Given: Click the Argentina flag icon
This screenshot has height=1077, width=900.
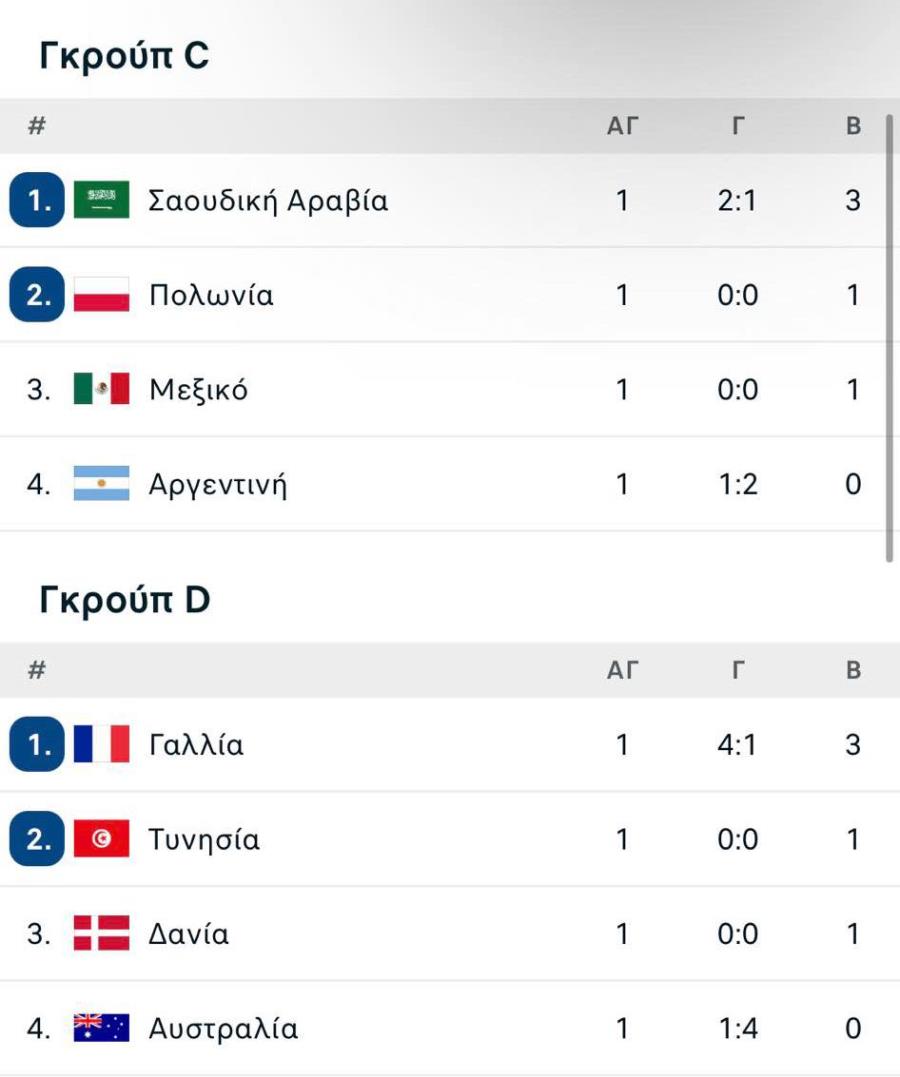Looking at the screenshot, I should click(x=101, y=484).
